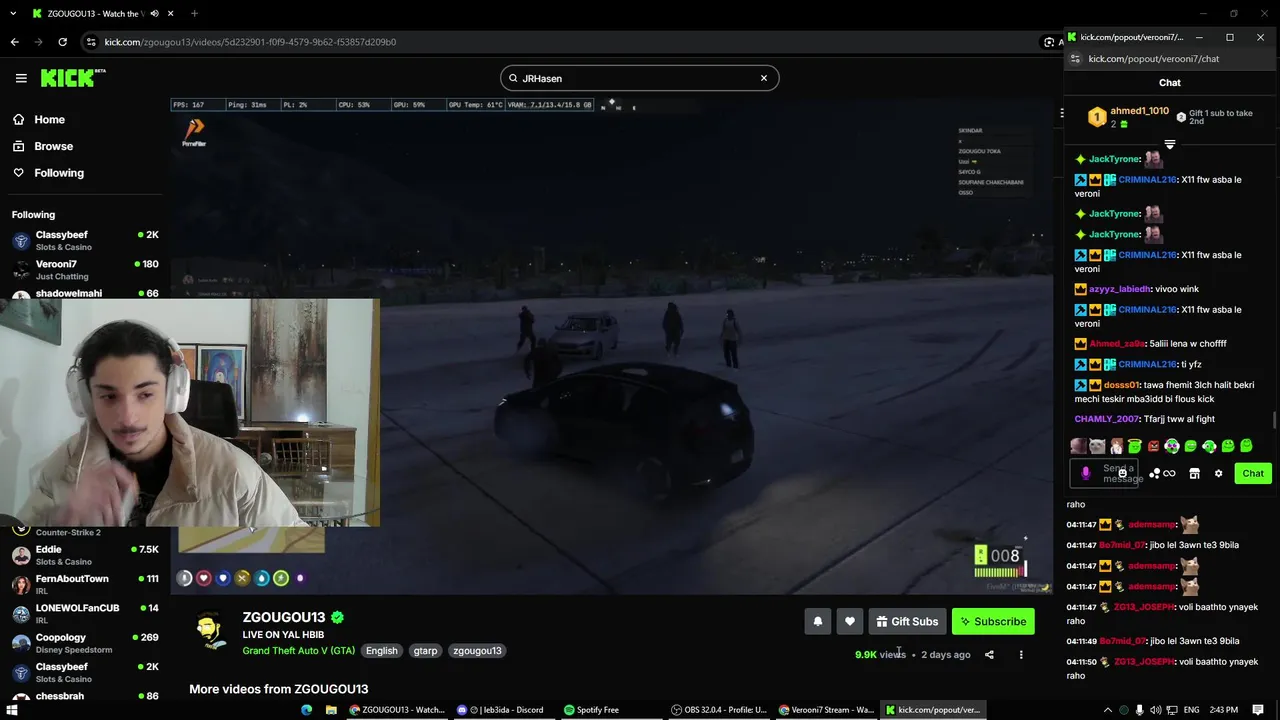Viewport: 1280px width, 720px height.
Task: Pick the red angry face emote
Action: 1153,446
